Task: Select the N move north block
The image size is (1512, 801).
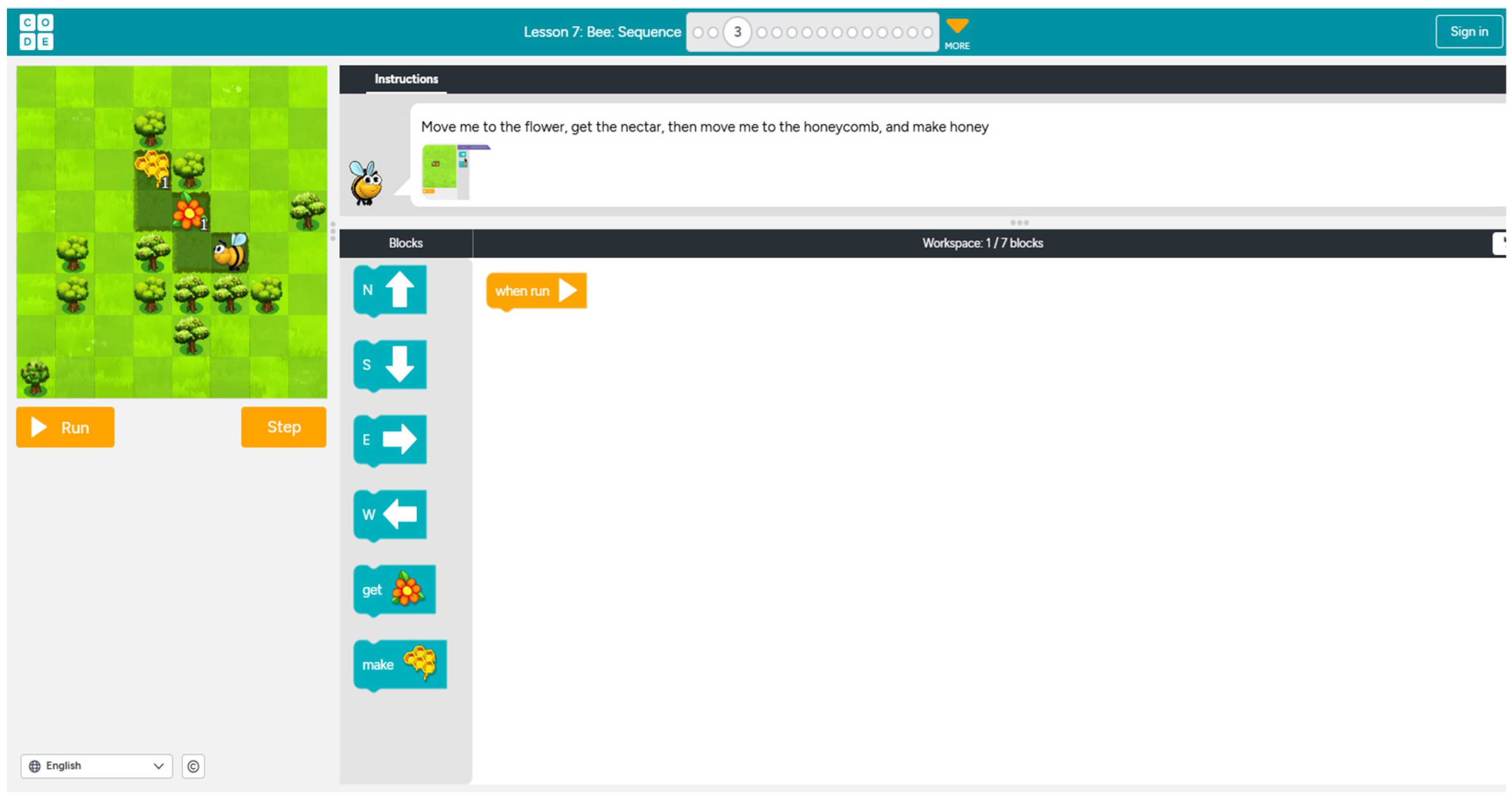Action: click(390, 290)
